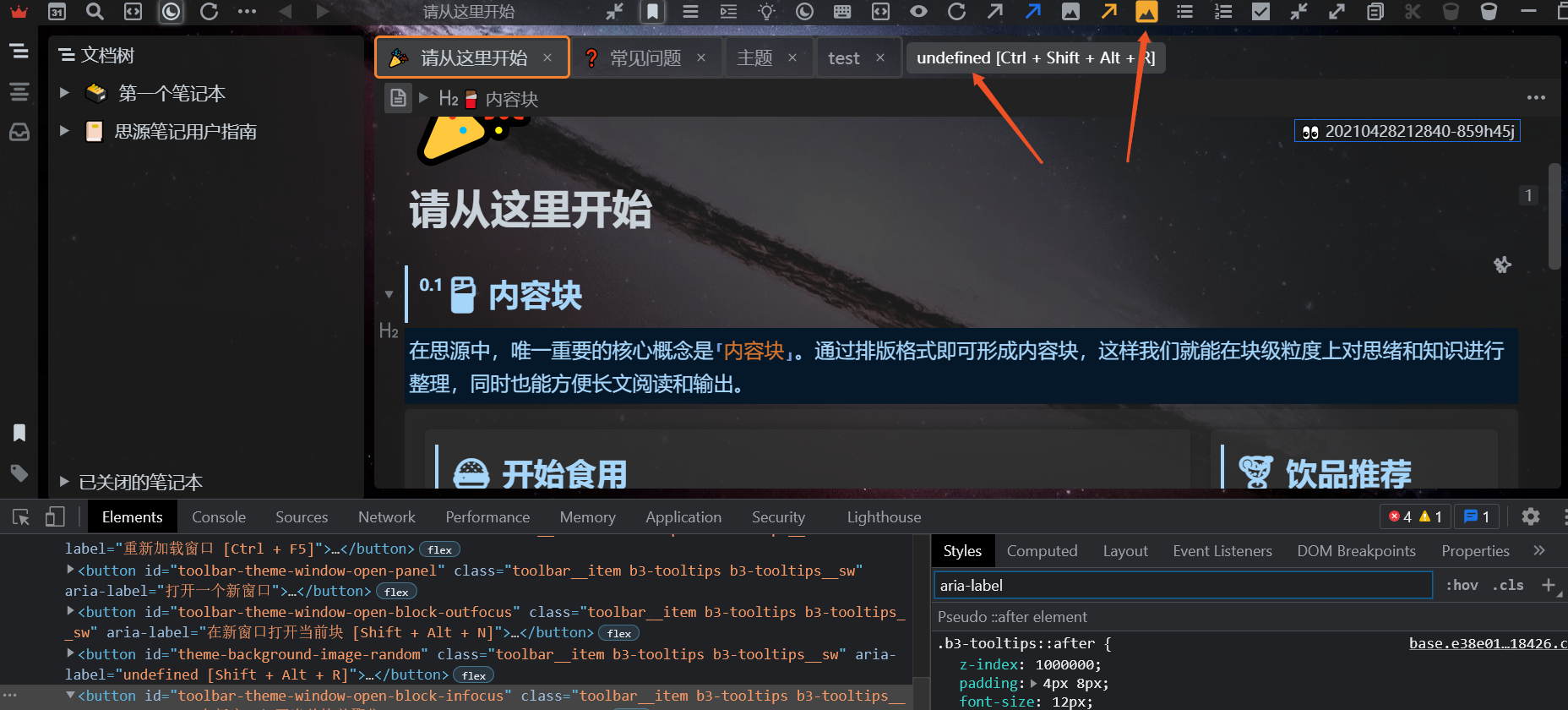Toggle the .cls element classes button
Image resolution: width=1568 pixels, height=710 pixels.
1508,585
